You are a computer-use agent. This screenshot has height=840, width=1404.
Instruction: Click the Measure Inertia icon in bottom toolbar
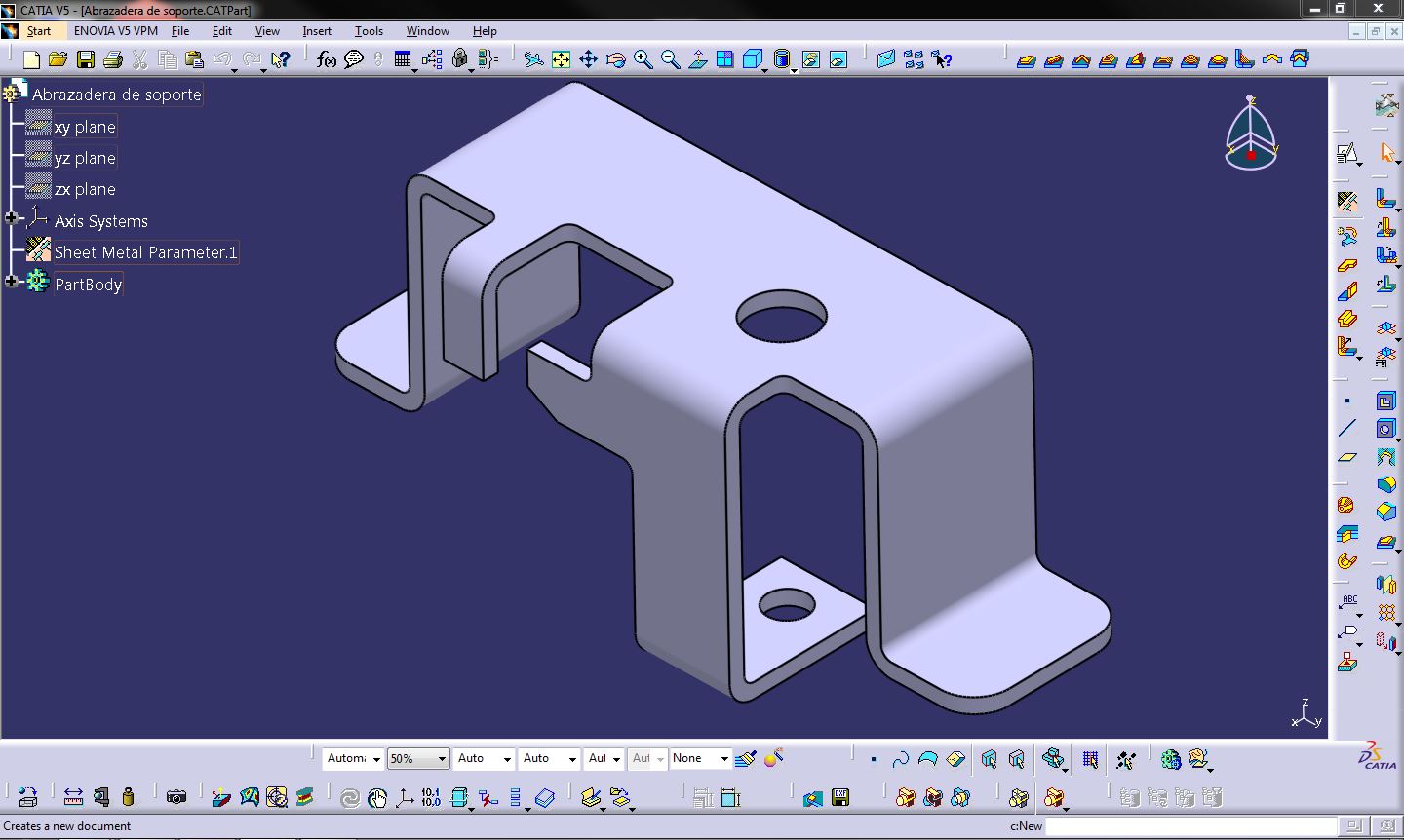point(128,797)
